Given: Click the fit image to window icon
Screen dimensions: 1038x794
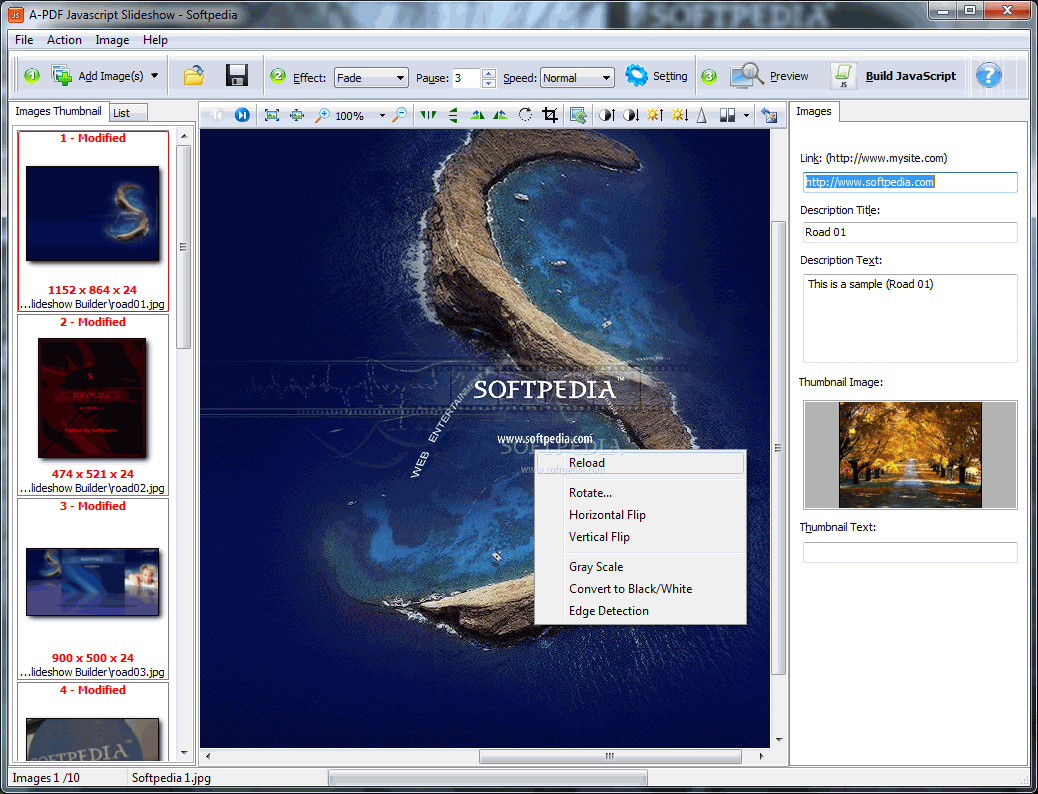Looking at the screenshot, I should 271,115.
